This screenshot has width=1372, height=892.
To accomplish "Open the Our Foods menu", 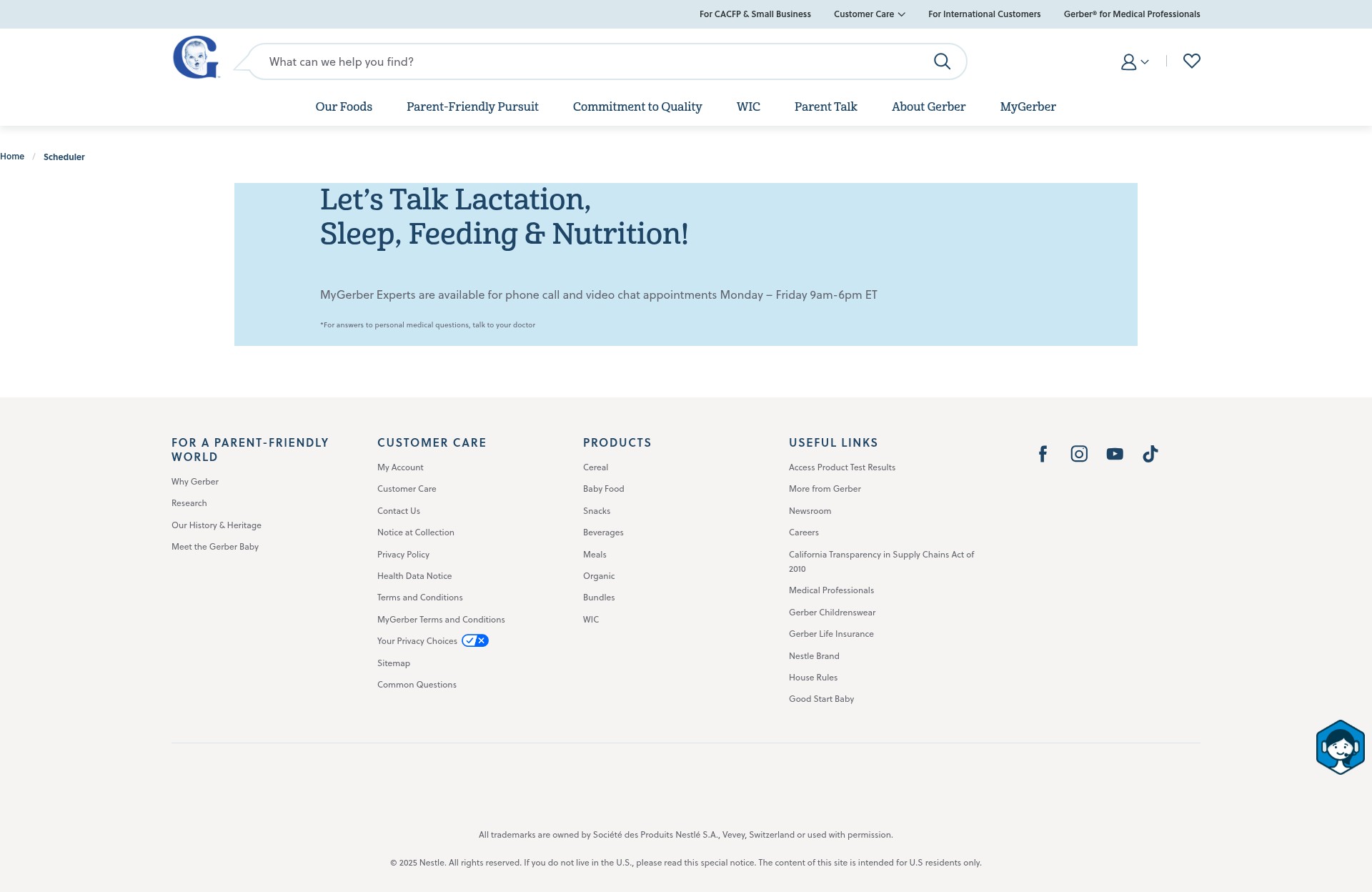I will (x=344, y=106).
